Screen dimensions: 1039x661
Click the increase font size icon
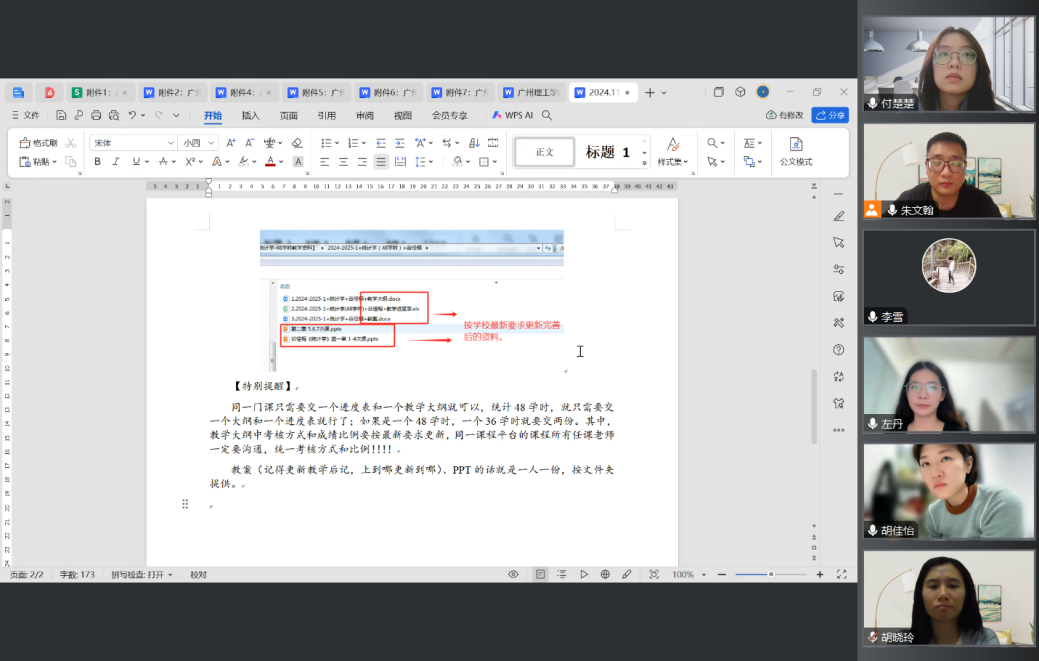231,143
